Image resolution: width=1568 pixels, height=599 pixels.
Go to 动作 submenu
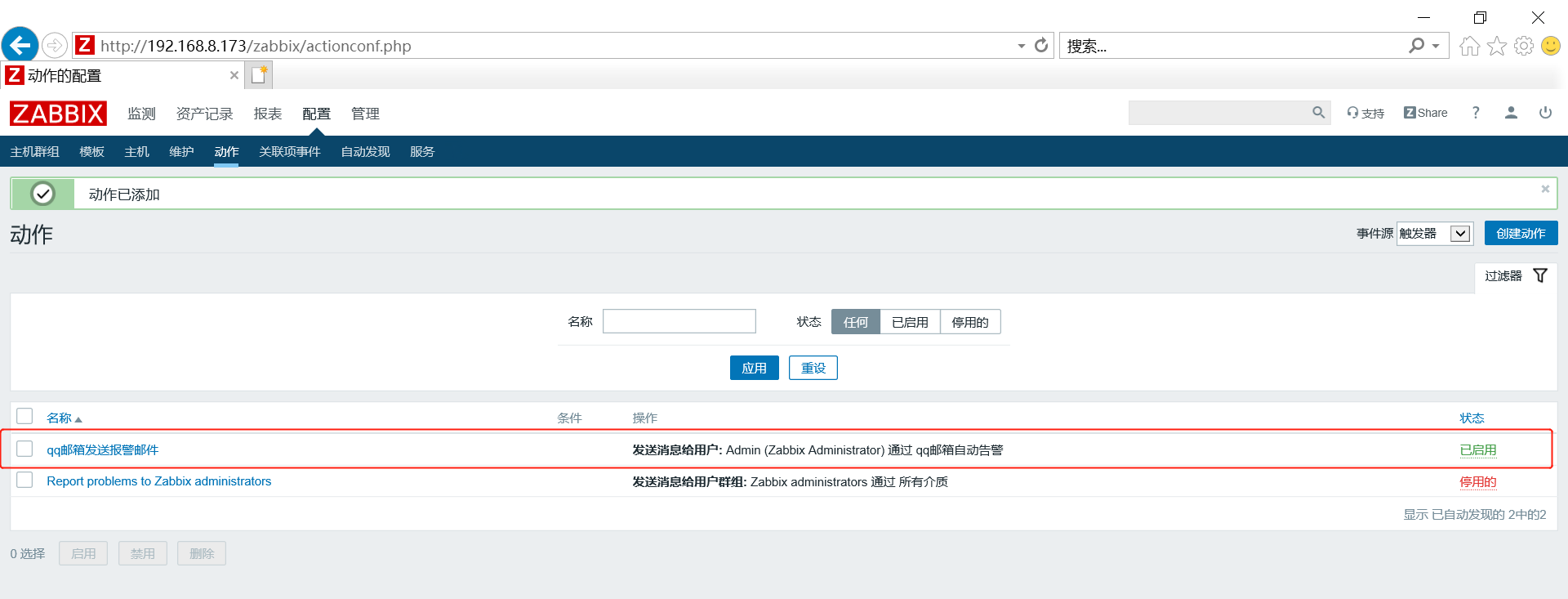point(226,152)
